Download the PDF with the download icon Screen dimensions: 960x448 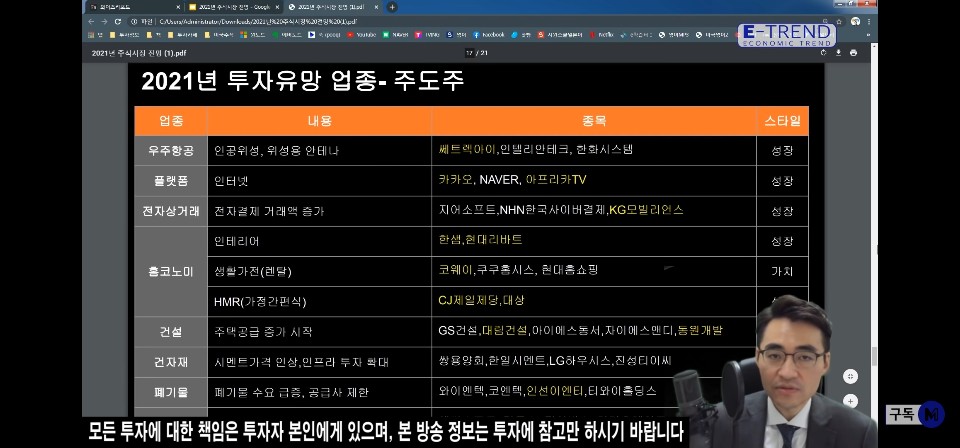(839, 53)
